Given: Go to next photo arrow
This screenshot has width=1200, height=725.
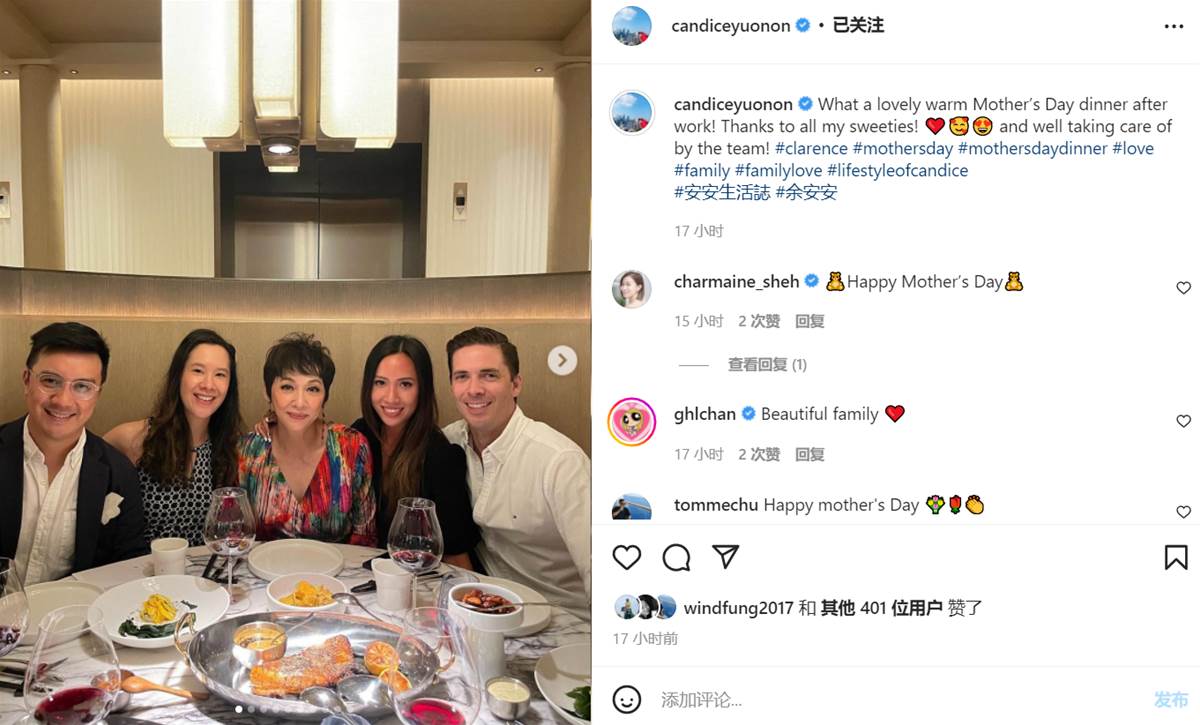Looking at the screenshot, I should (562, 360).
